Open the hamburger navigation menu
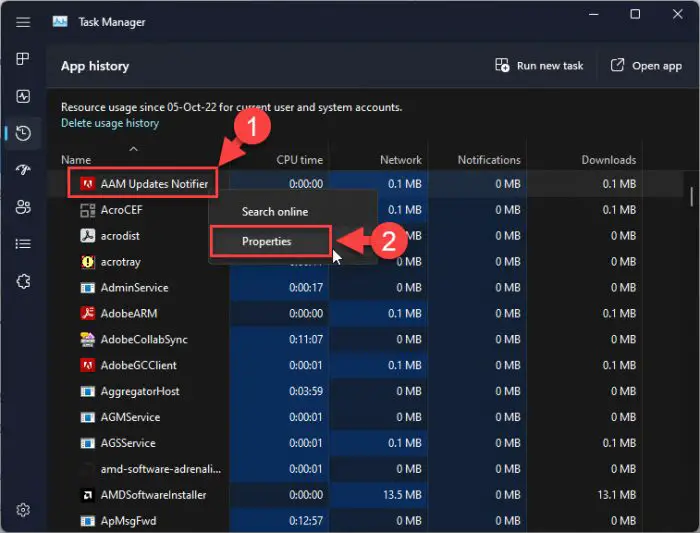 (x=23, y=22)
